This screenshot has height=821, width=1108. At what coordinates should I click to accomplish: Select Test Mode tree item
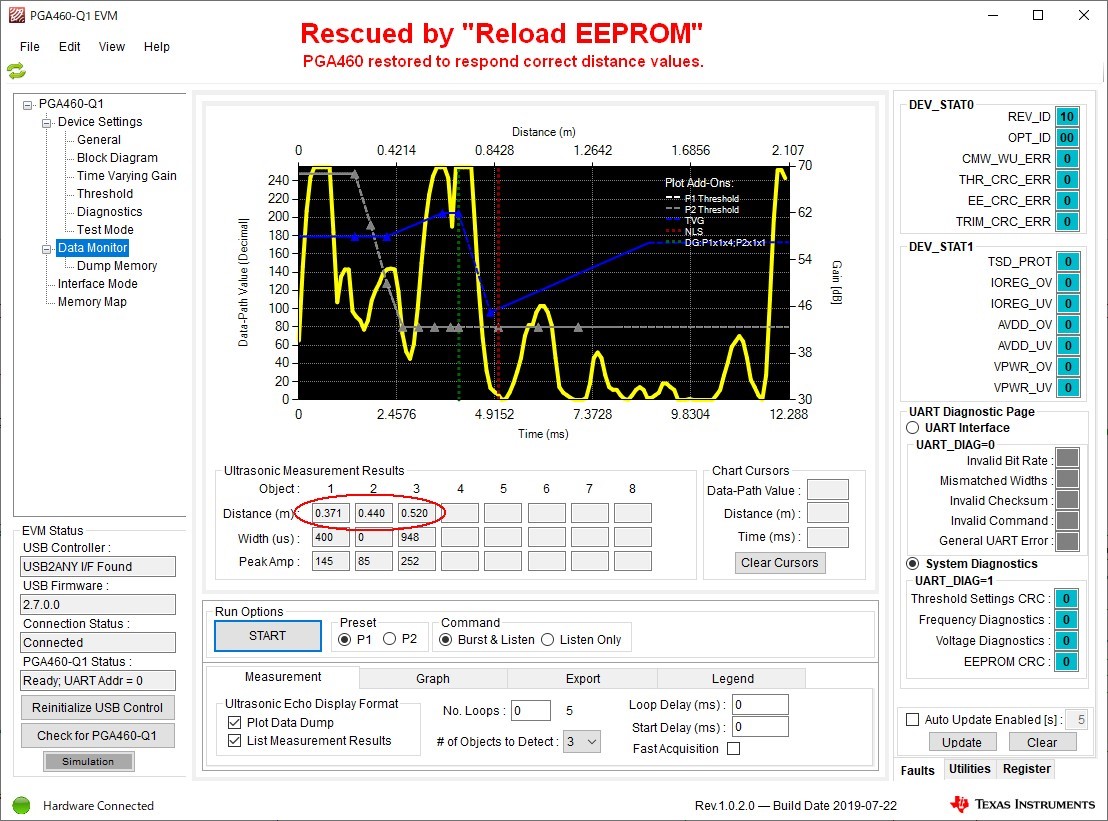coord(105,230)
